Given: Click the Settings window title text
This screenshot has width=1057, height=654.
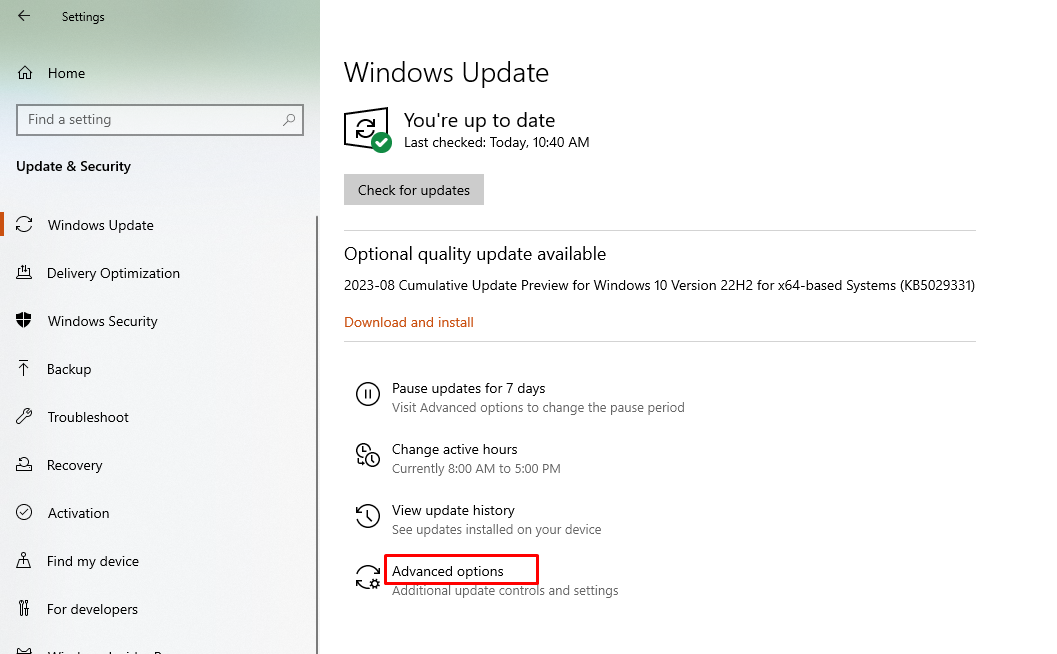Looking at the screenshot, I should 83,17.
